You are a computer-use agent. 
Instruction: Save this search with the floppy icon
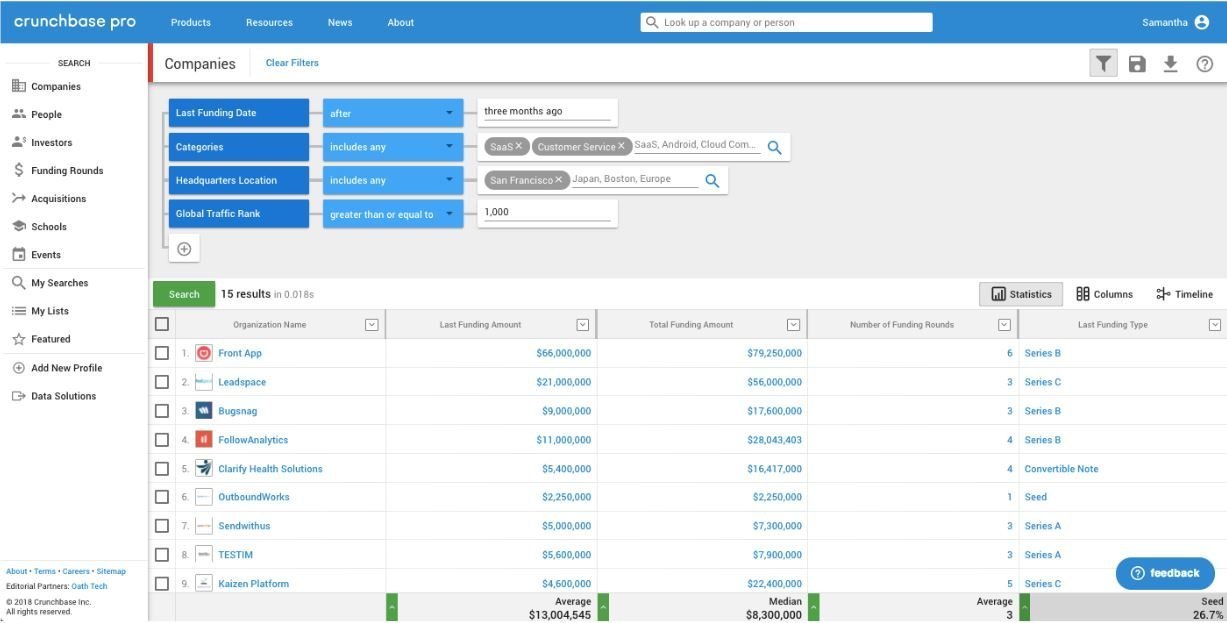(x=1137, y=64)
